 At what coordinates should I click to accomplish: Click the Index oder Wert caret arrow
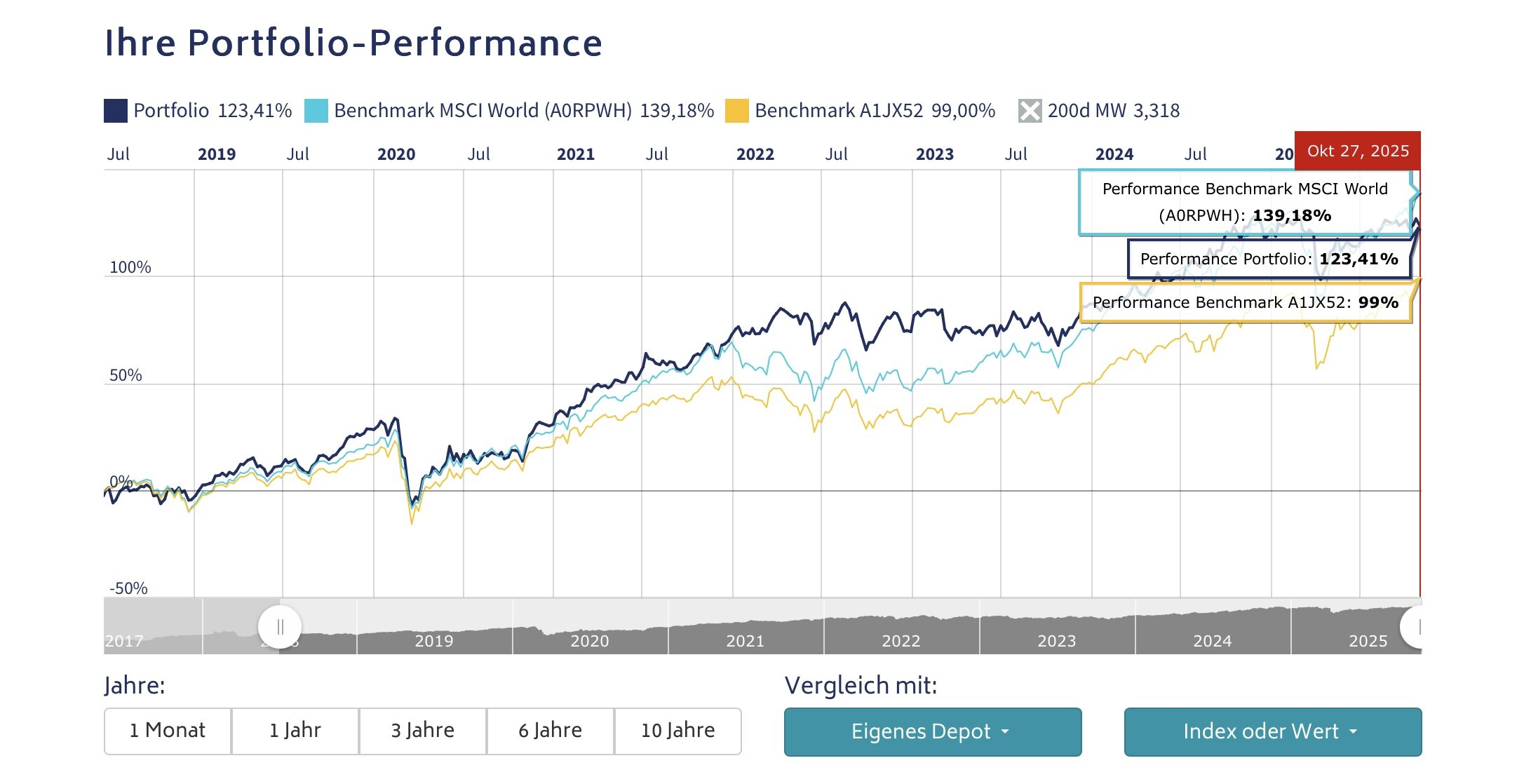pos(1353,731)
